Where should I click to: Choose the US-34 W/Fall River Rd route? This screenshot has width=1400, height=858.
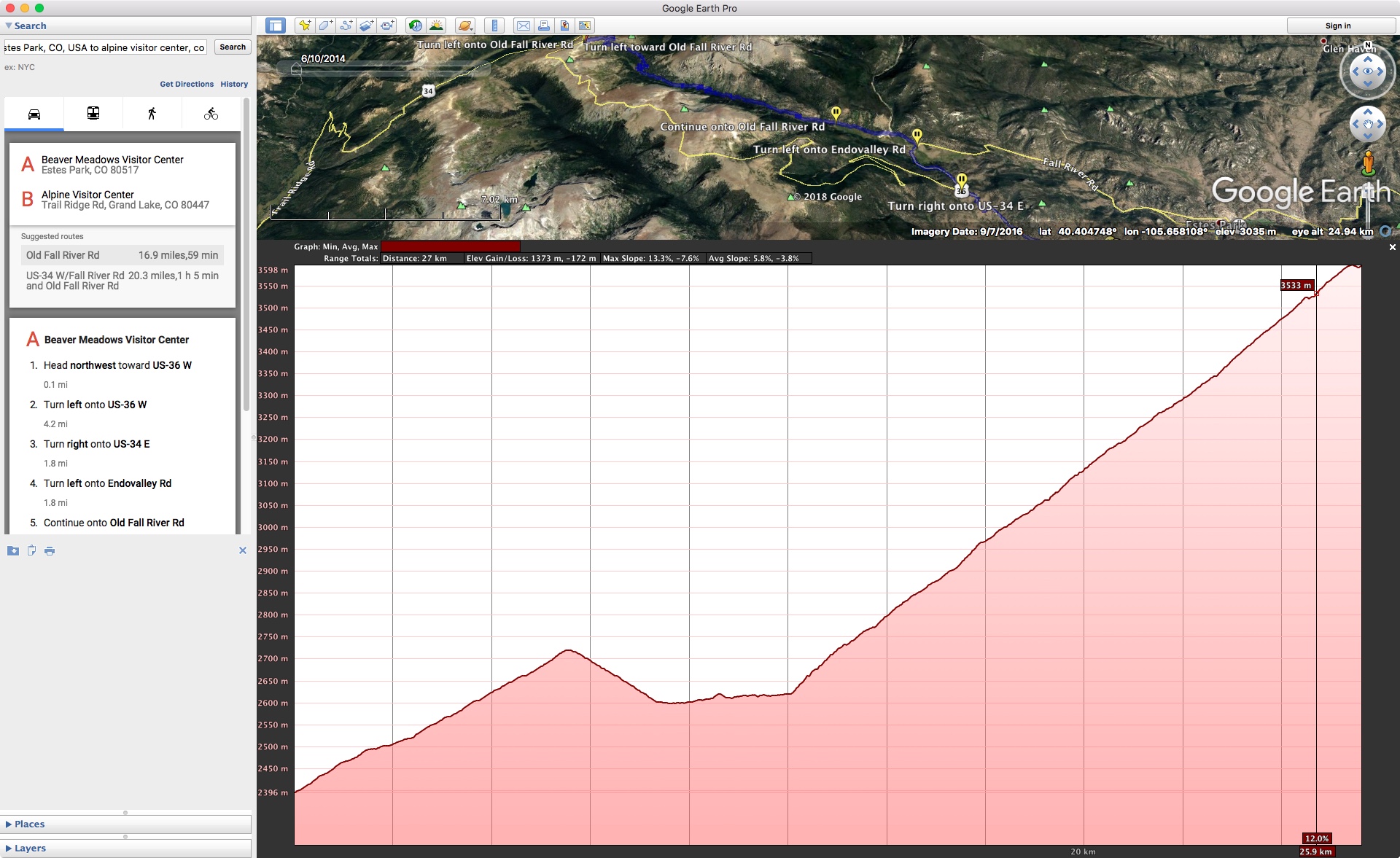click(122, 281)
